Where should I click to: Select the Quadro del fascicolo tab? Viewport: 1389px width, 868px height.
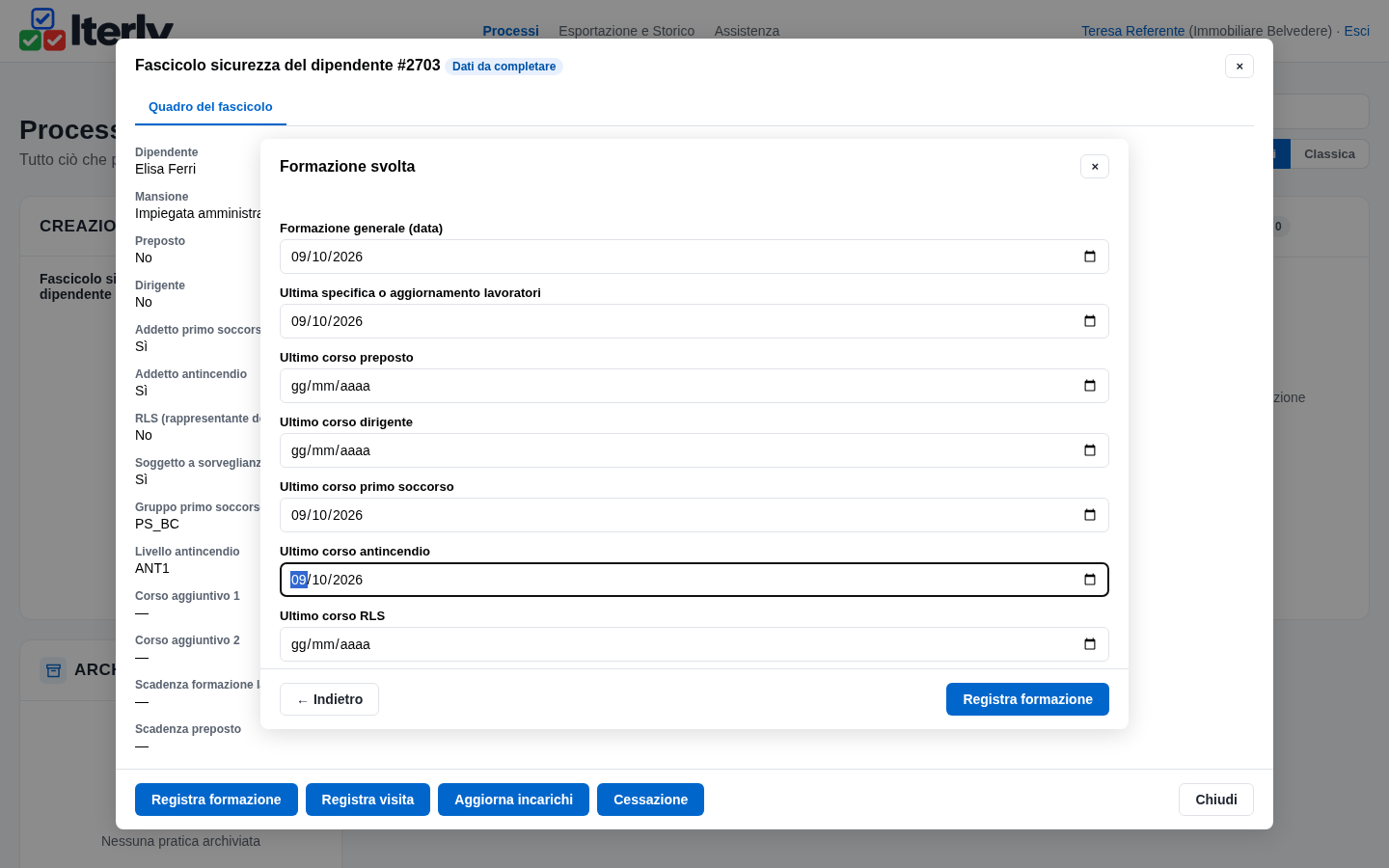click(210, 107)
